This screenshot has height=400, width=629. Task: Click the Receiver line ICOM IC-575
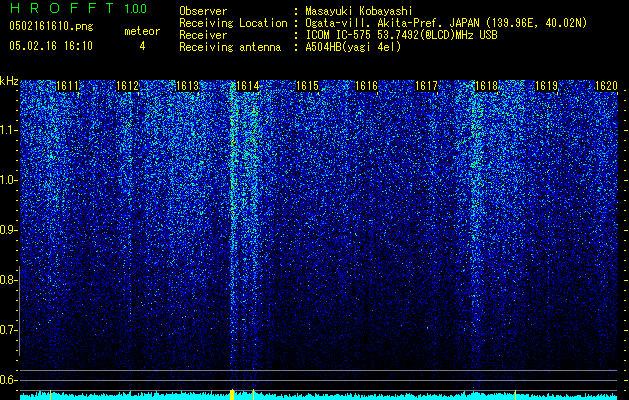[401, 35]
